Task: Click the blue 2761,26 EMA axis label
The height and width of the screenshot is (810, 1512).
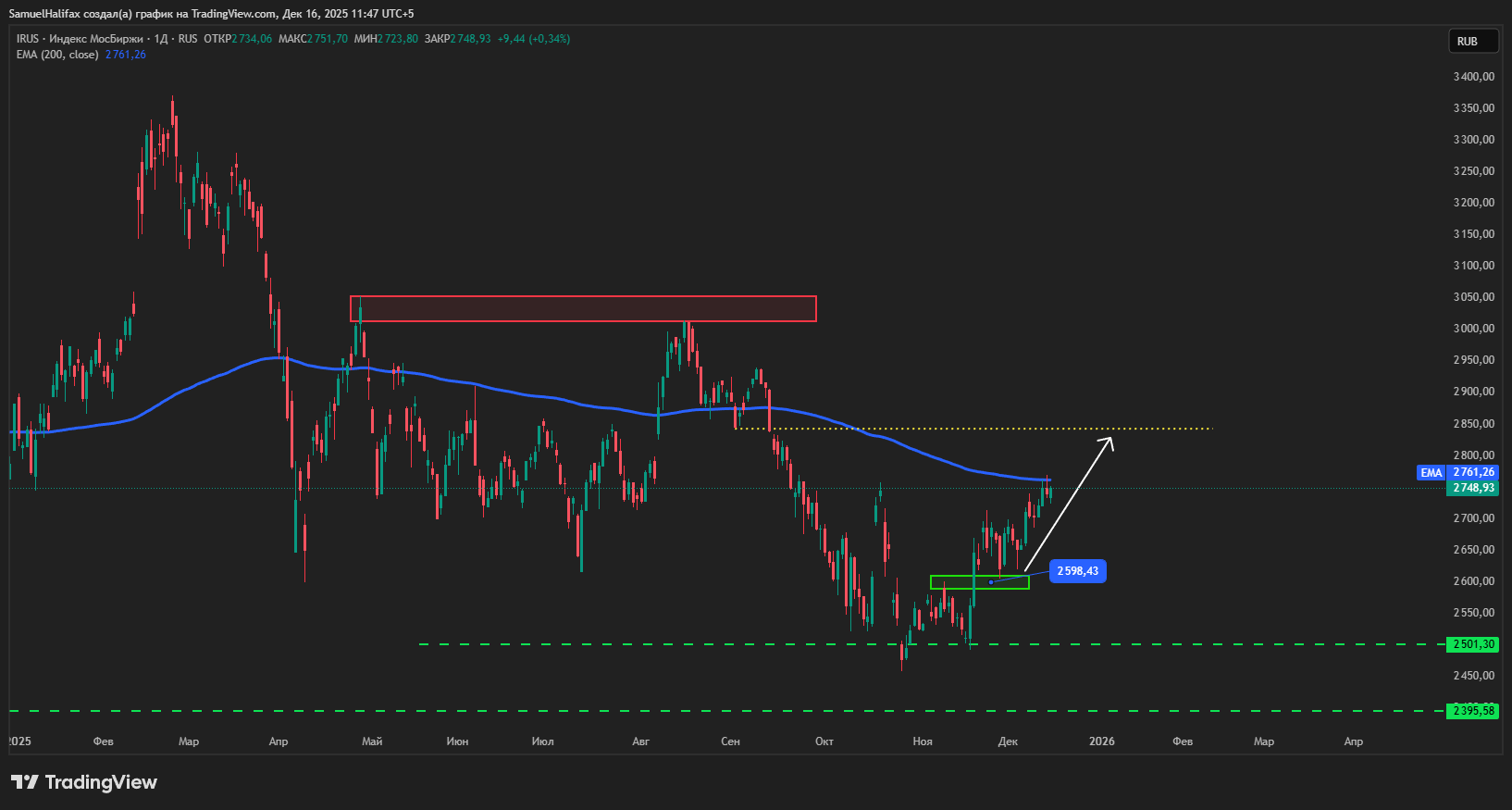Action: pyautogui.click(x=1472, y=472)
